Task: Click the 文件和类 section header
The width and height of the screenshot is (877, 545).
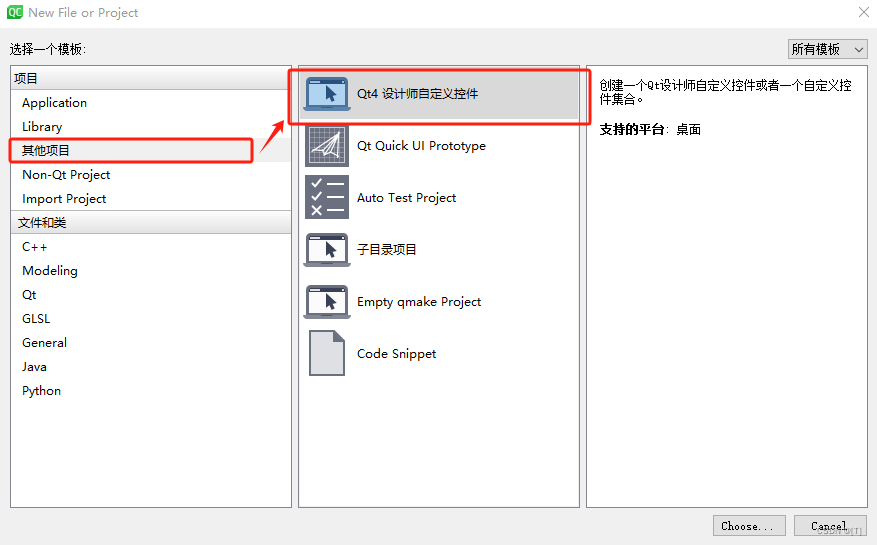Action: 151,223
